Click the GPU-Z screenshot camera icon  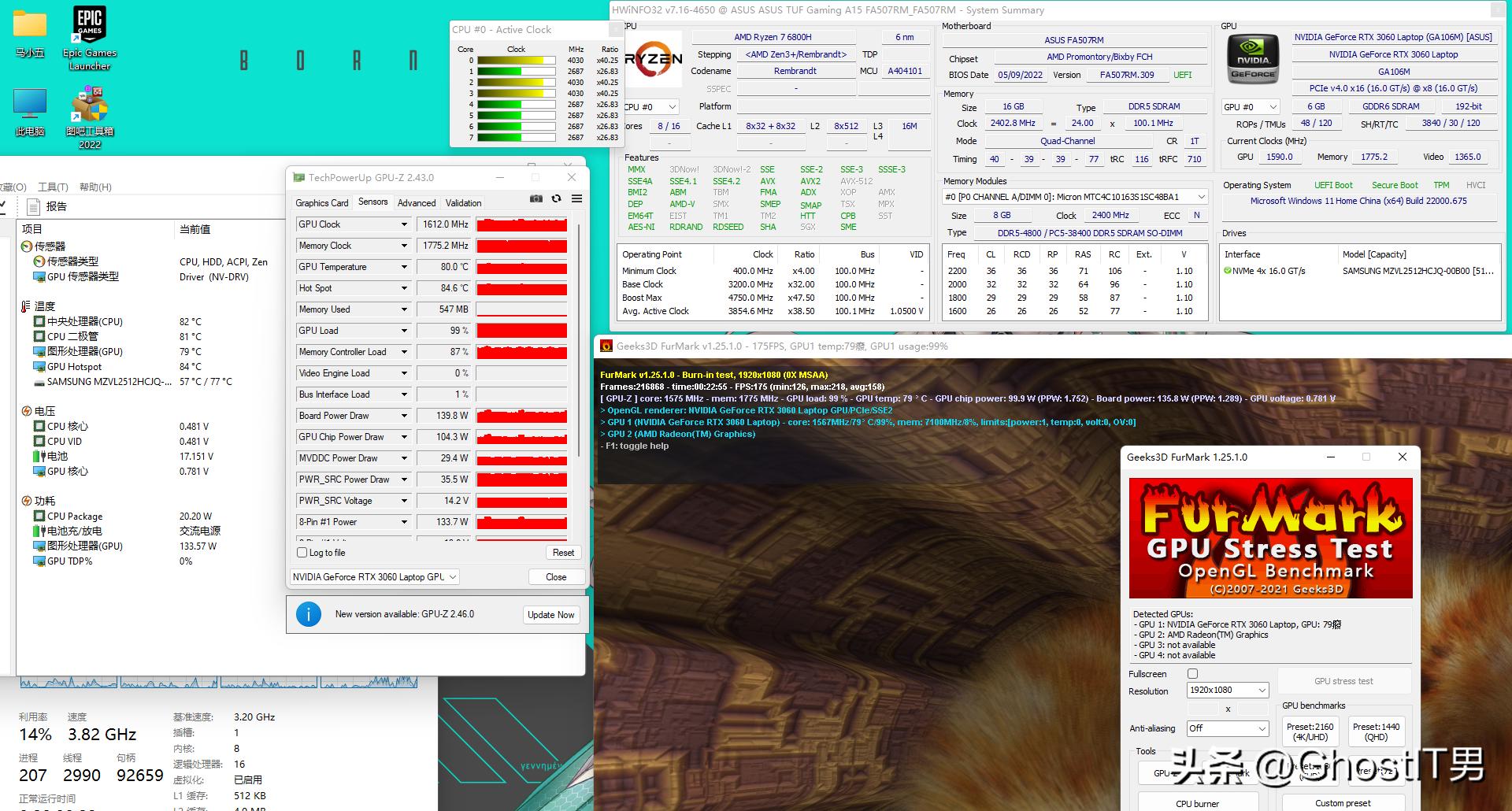point(536,199)
